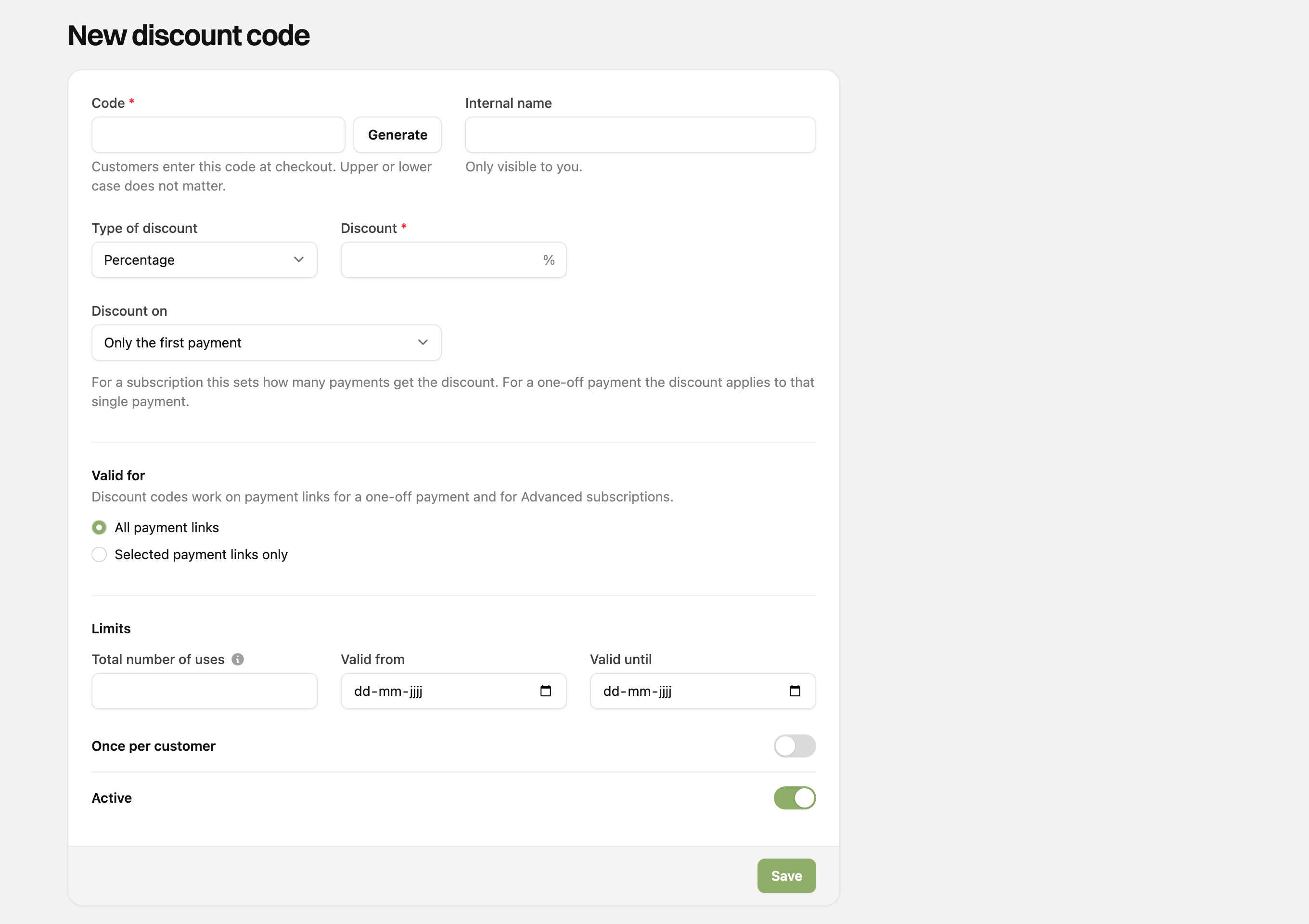The image size is (1309, 924).
Task: Enable the Once per customer switch
Action: (x=795, y=745)
